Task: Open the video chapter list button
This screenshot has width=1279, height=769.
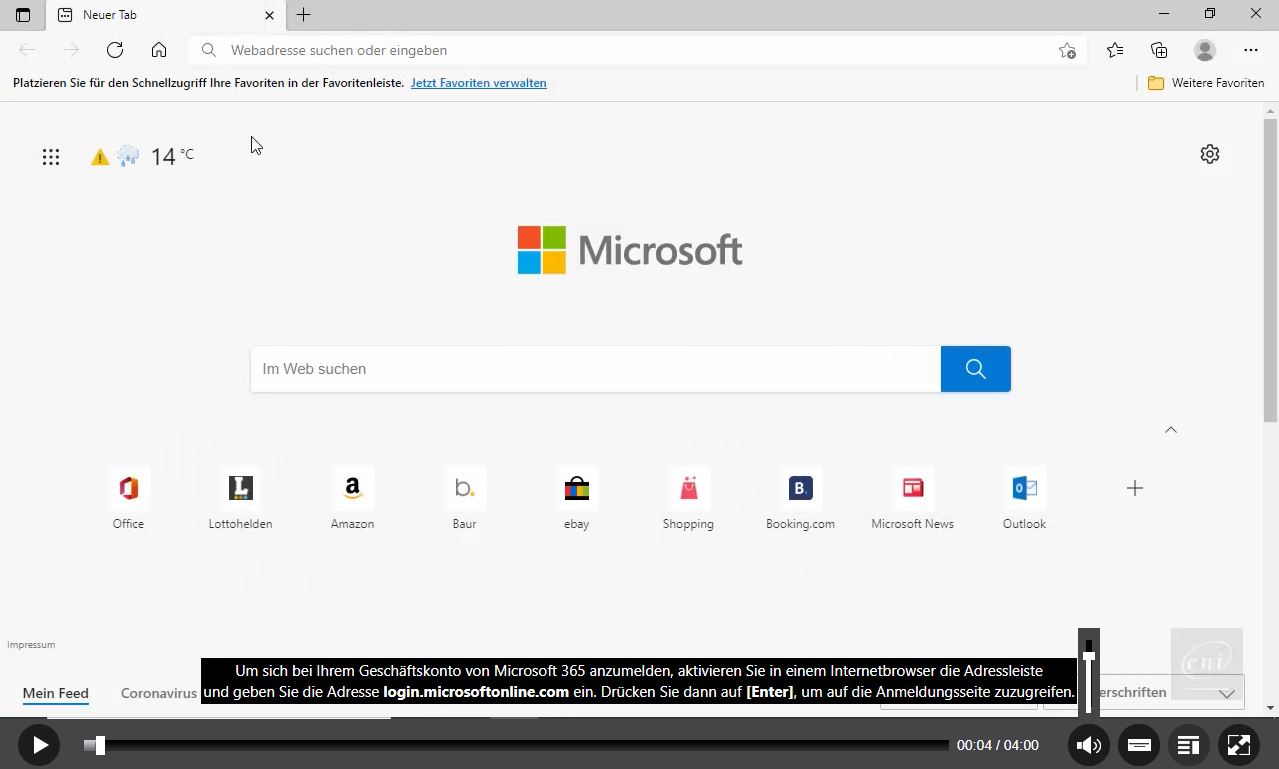Action: pyautogui.click(x=1188, y=745)
